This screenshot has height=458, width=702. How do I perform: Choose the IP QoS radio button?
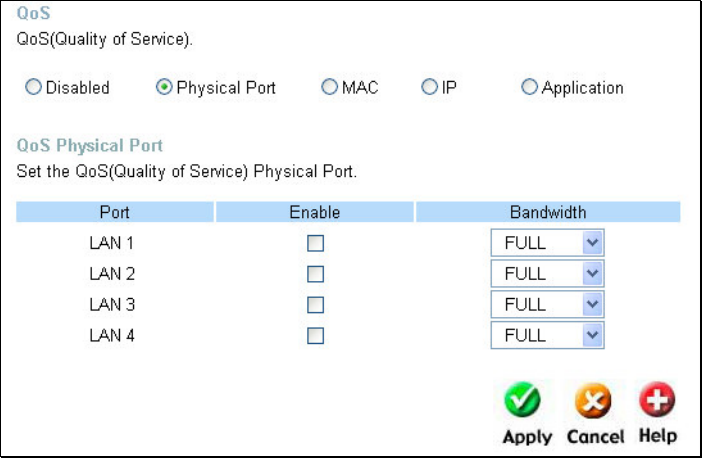click(430, 88)
